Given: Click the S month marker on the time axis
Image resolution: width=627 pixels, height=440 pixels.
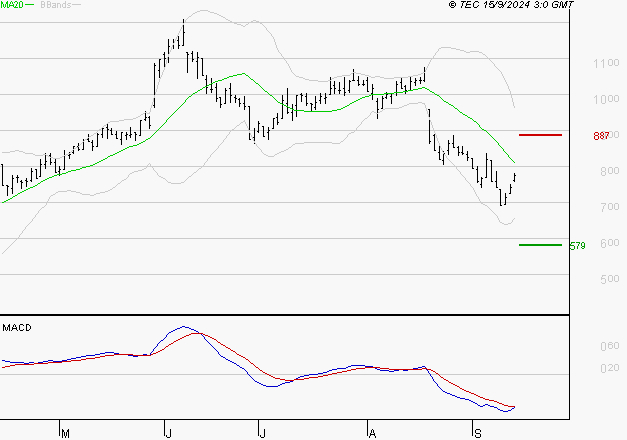Looking at the screenshot, I should [477, 433].
